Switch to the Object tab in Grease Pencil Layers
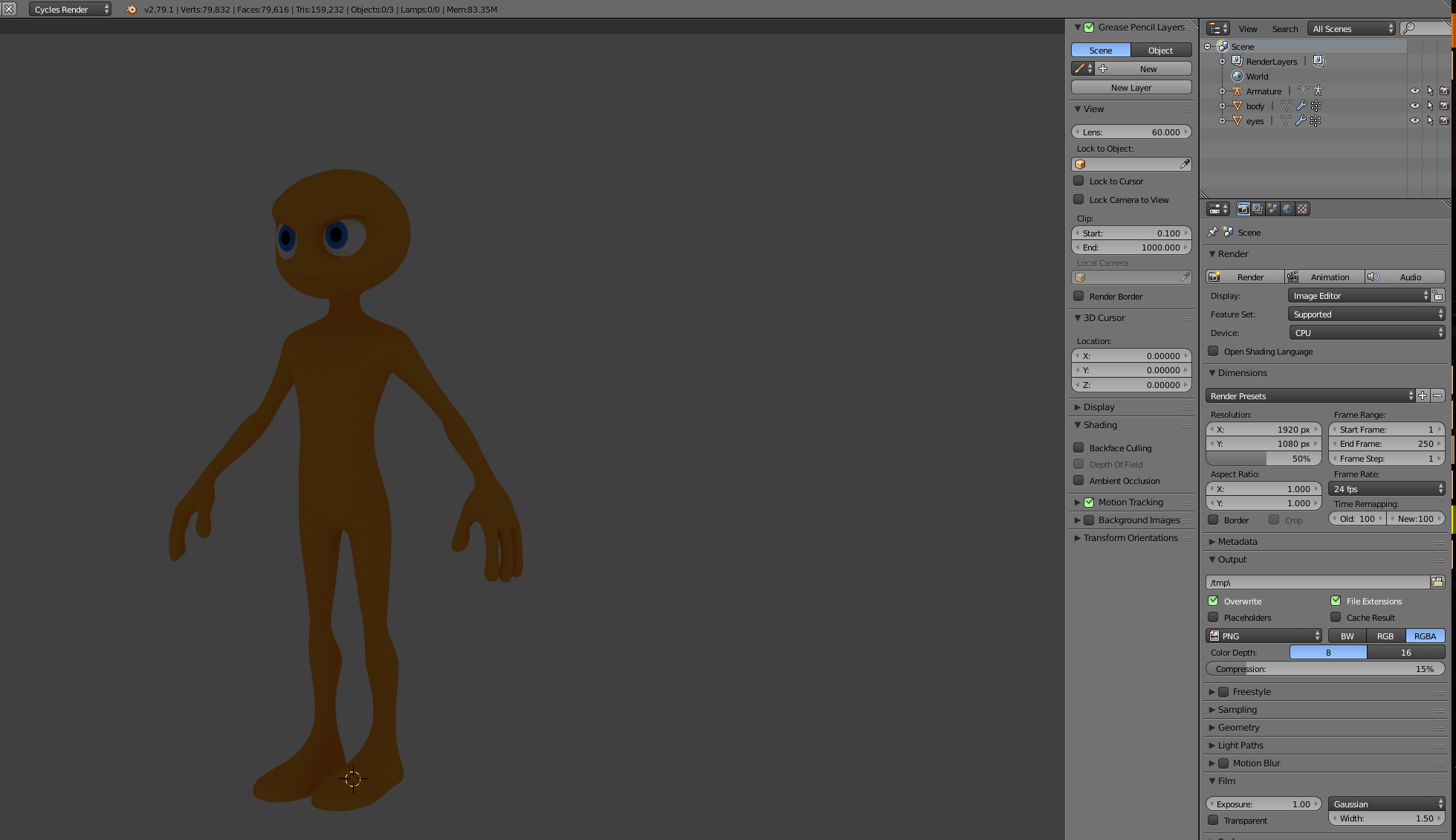1456x840 pixels. [x=1161, y=50]
